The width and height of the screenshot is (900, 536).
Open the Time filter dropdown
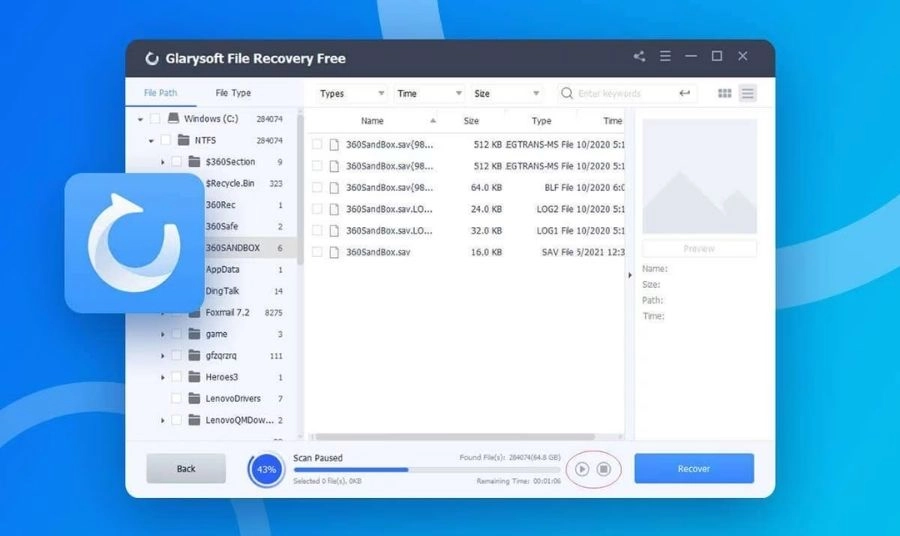click(x=429, y=94)
